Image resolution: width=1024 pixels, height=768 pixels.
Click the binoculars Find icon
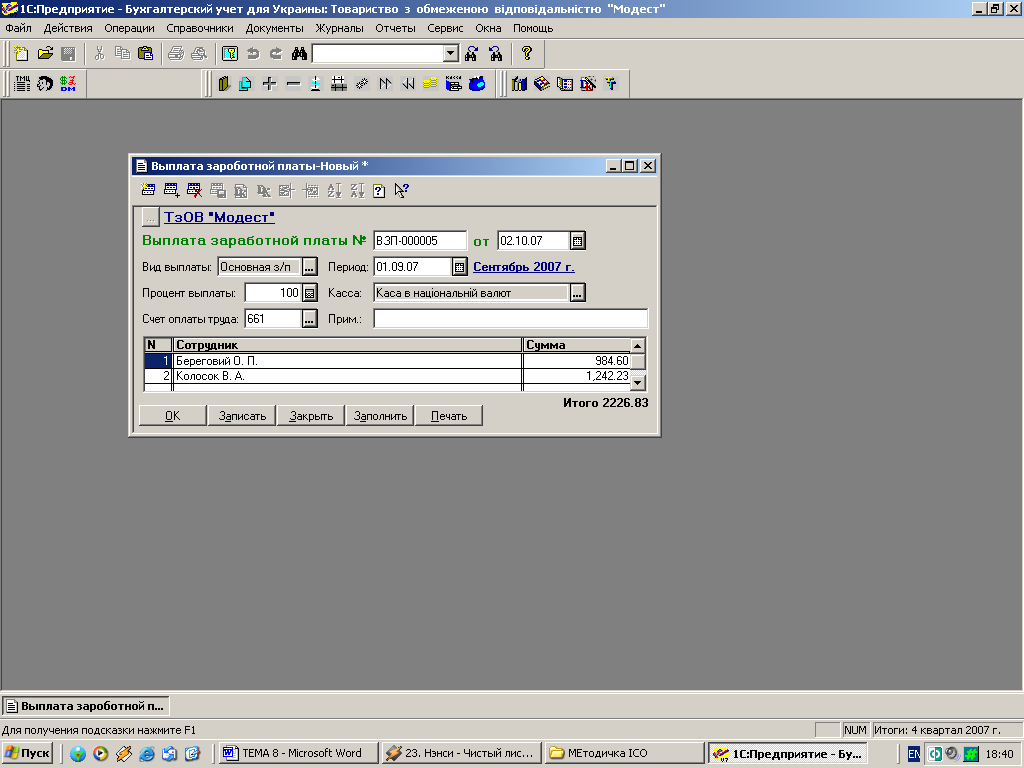pos(299,54)
